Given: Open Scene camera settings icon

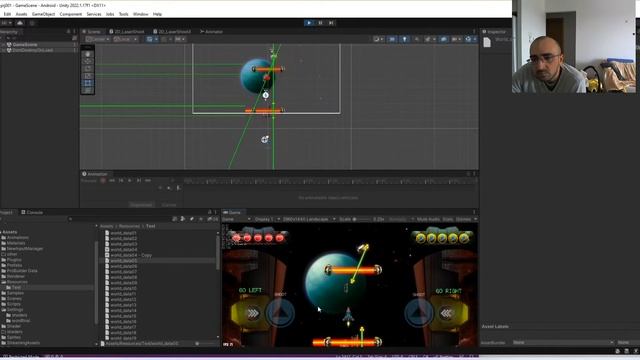Looking at the screenshot, I should pos(455,39).
